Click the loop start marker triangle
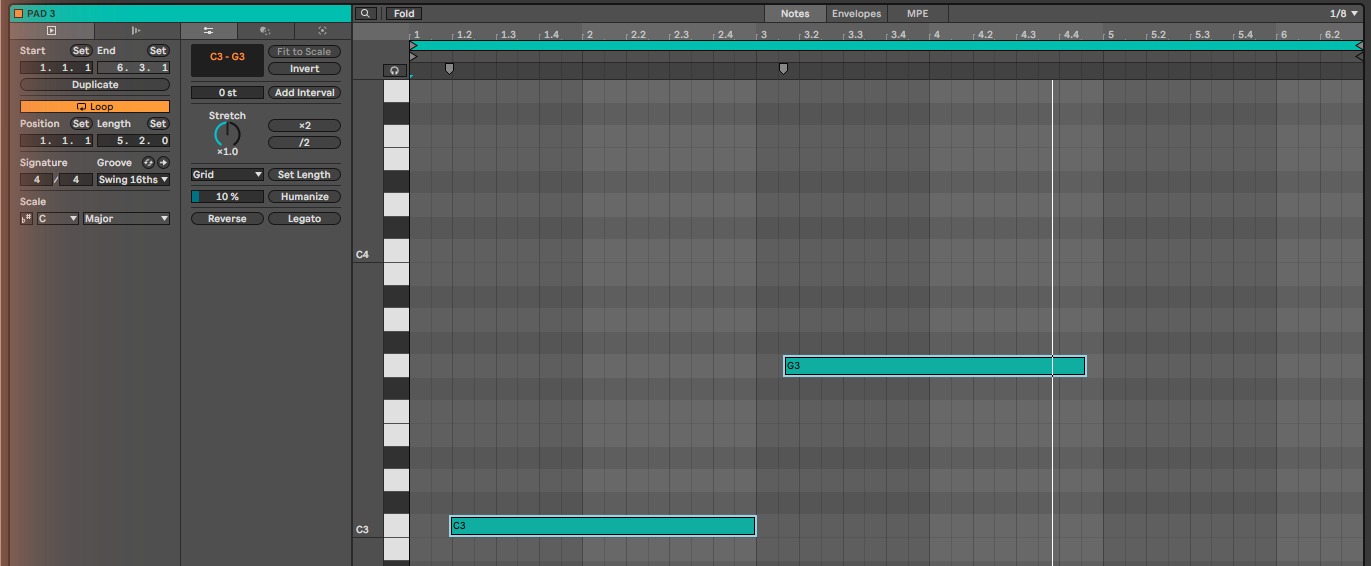Viewport: 1371px width, 566px height. pyautogui.click(x=414, y=45)
